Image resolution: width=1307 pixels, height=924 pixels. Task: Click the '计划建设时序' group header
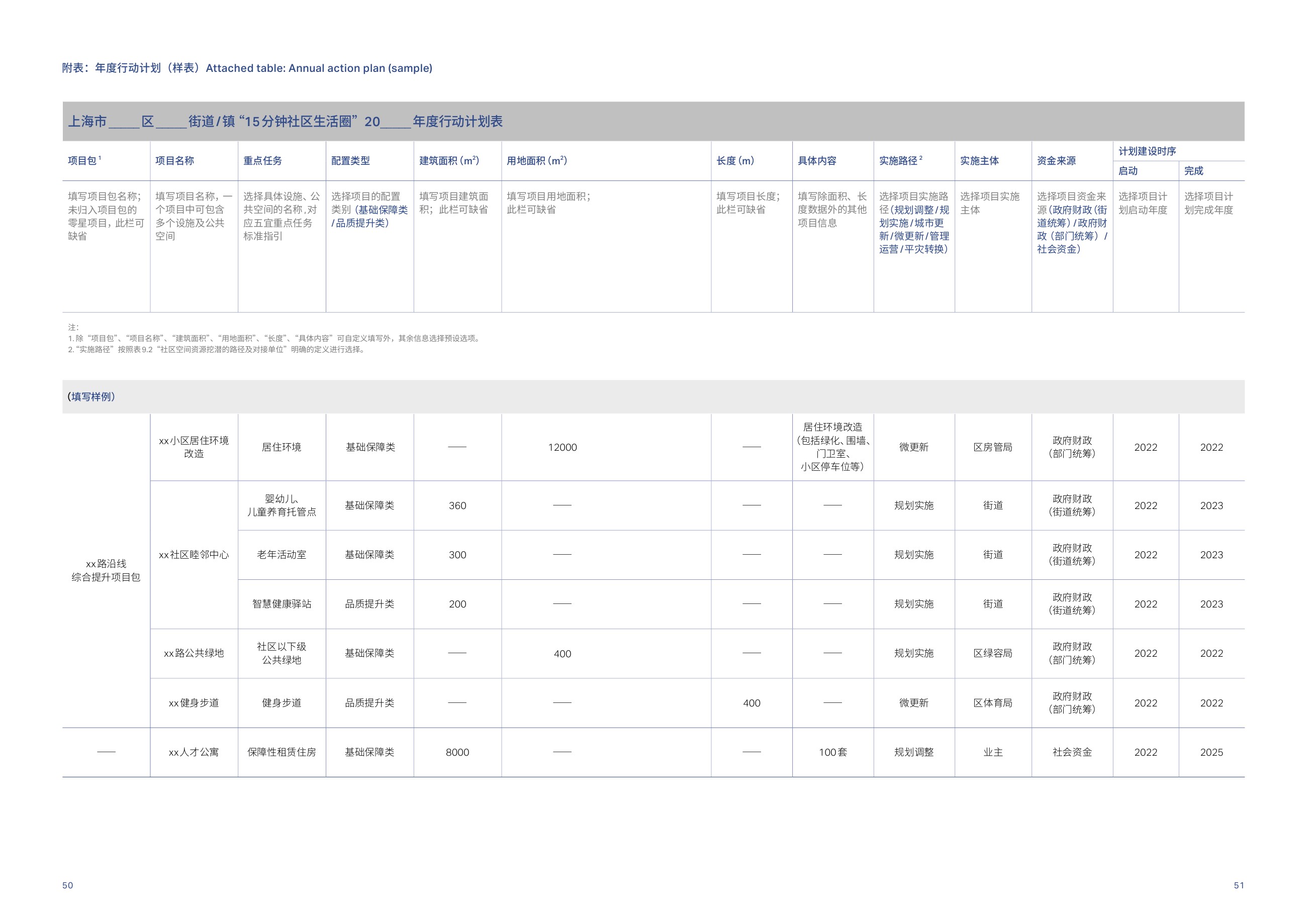(1147, 151)
